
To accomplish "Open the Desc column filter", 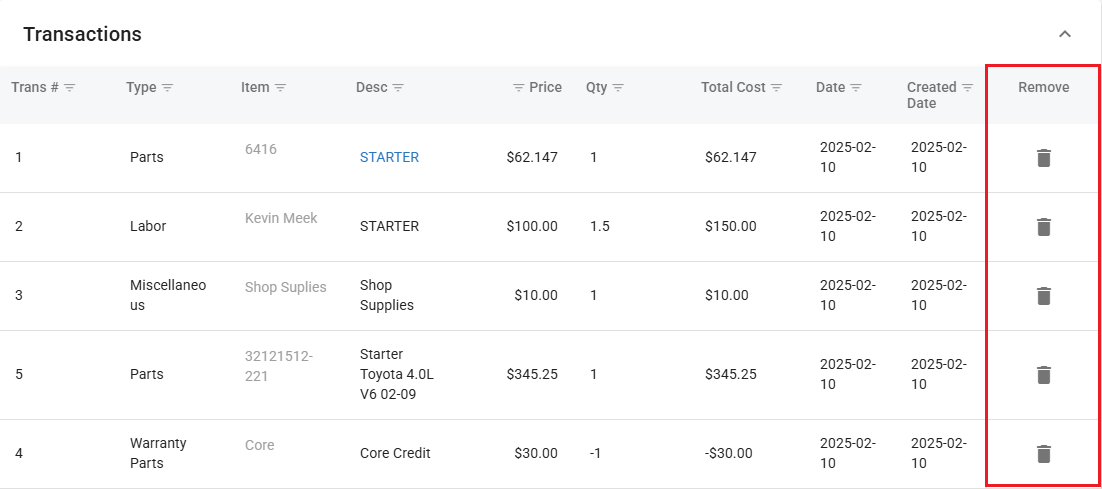I will [x=398, y=88].
